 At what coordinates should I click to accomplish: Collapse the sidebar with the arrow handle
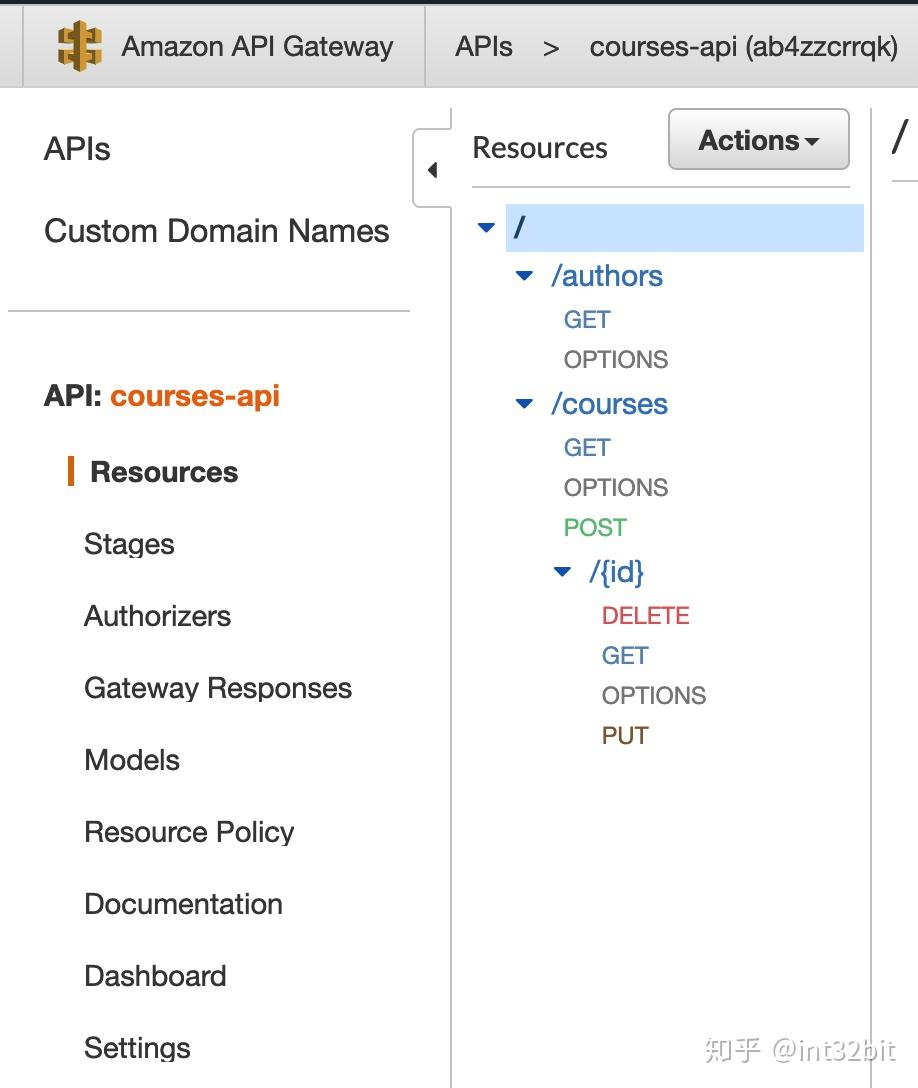pos(432,170)
